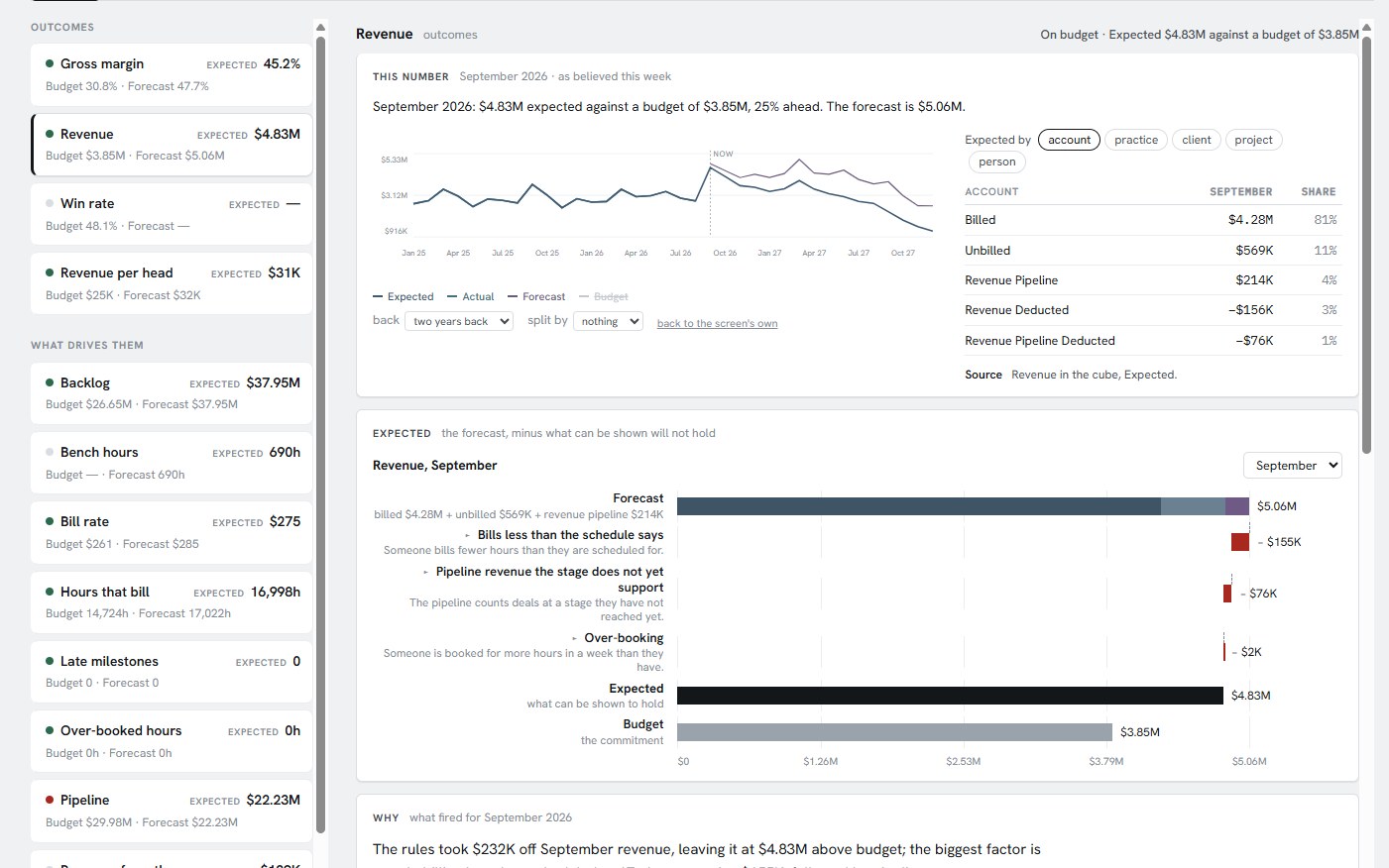Click the red -$155K deduction bar
The image size is (1389, 868).
1240,542
